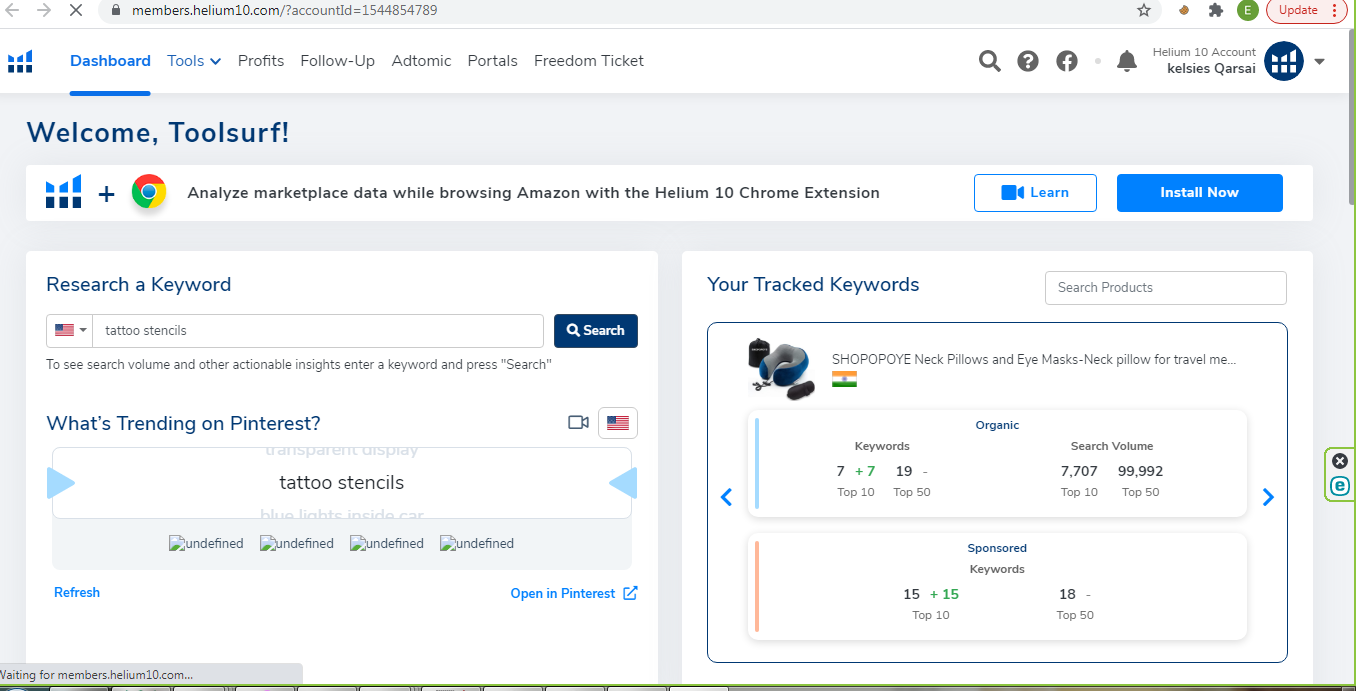Click the Open in Pinterest external link
1356x691 pixels.
click(x=573, y=593)
